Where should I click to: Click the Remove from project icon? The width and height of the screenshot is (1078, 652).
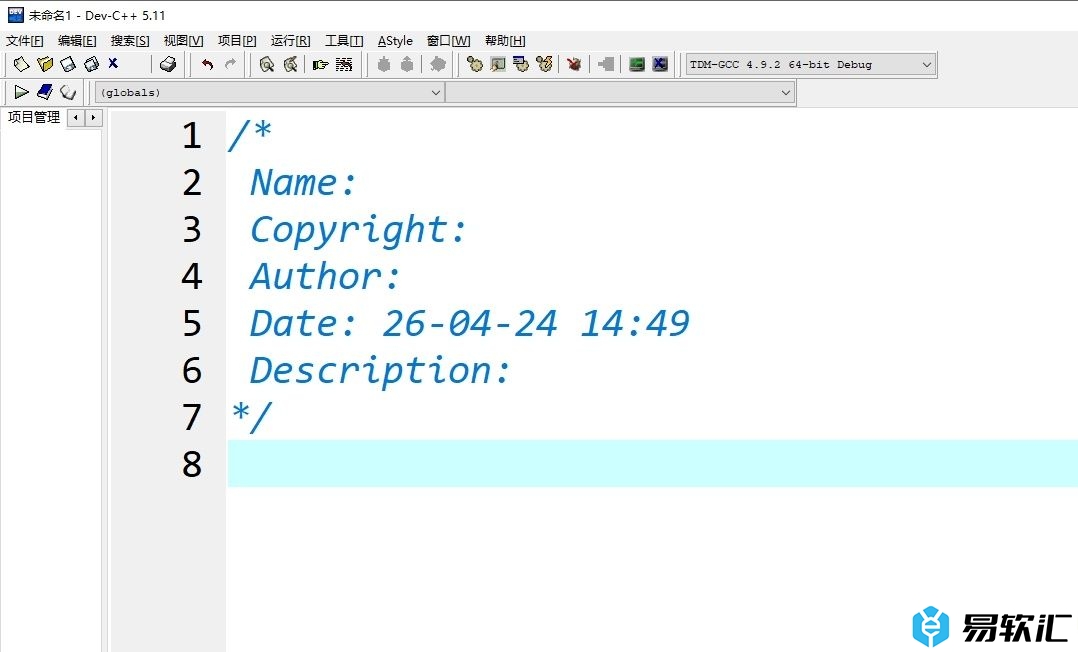(407, 64)
